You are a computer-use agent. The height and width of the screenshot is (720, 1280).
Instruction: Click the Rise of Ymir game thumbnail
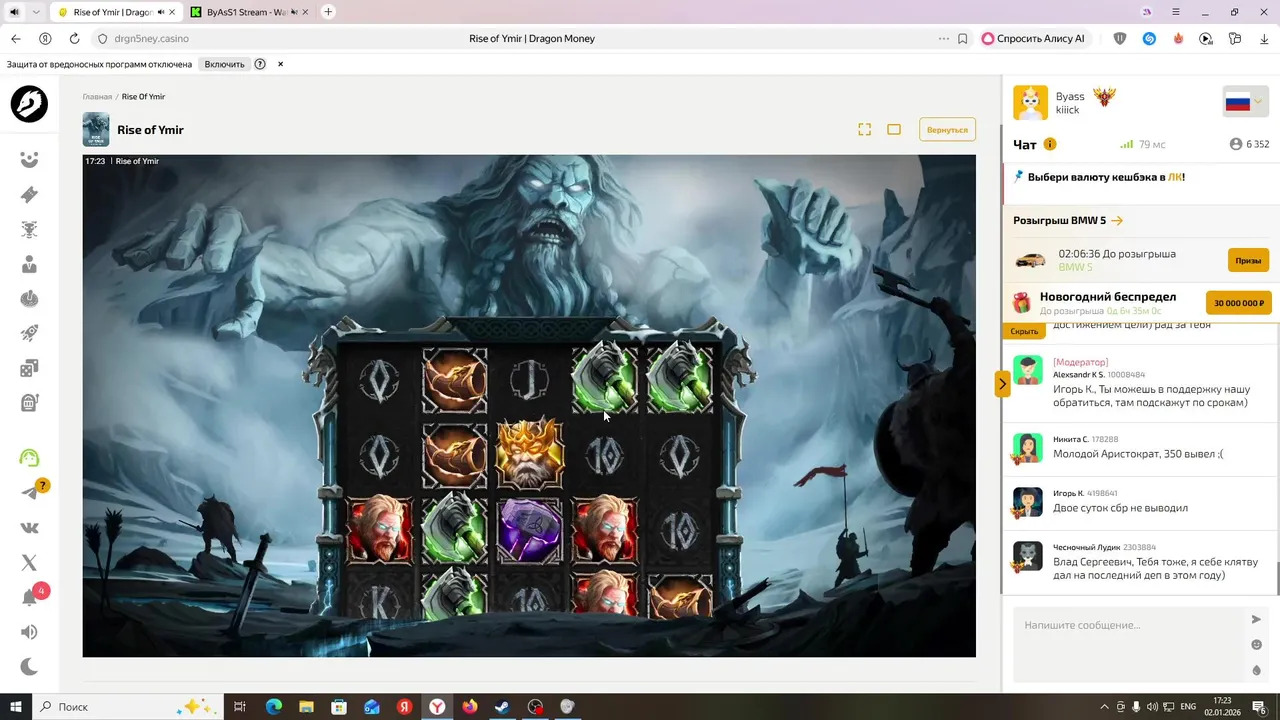[96, 130]
